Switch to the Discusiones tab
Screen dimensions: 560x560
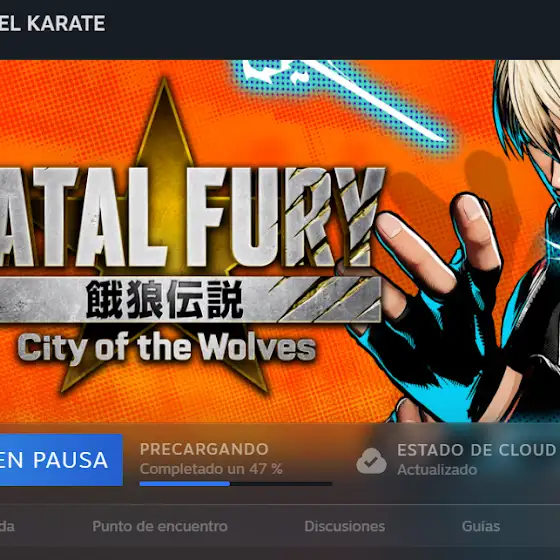pyautogui.click(x=345, y=526)
